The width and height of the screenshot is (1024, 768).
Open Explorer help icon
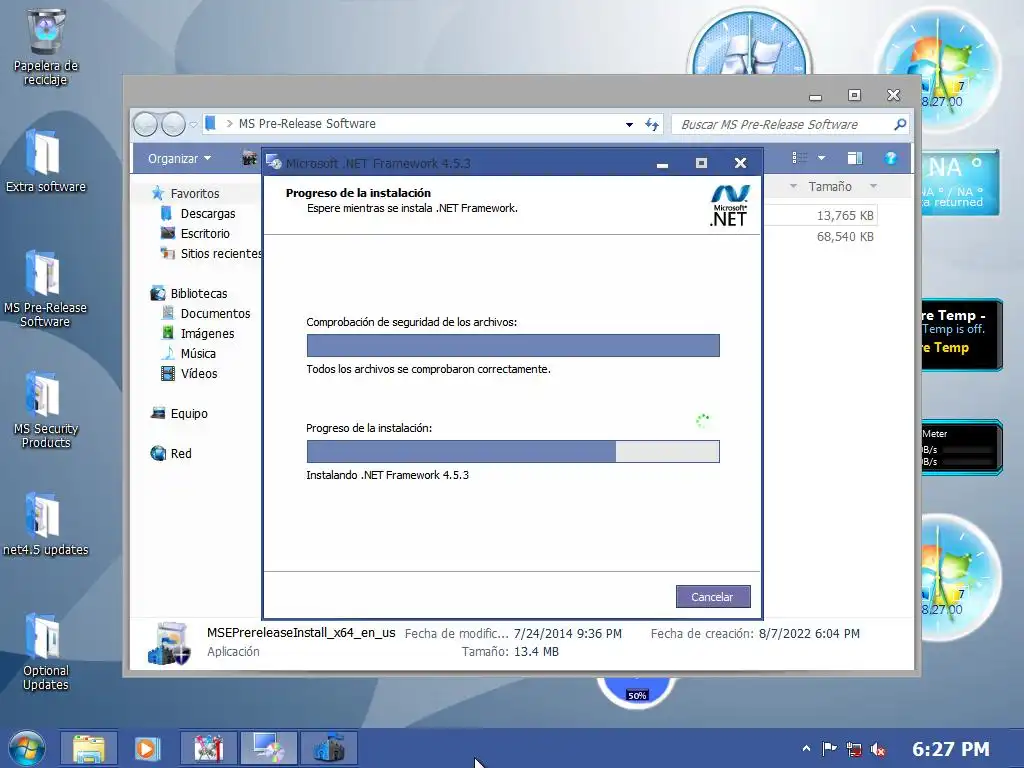click(890, 158)
